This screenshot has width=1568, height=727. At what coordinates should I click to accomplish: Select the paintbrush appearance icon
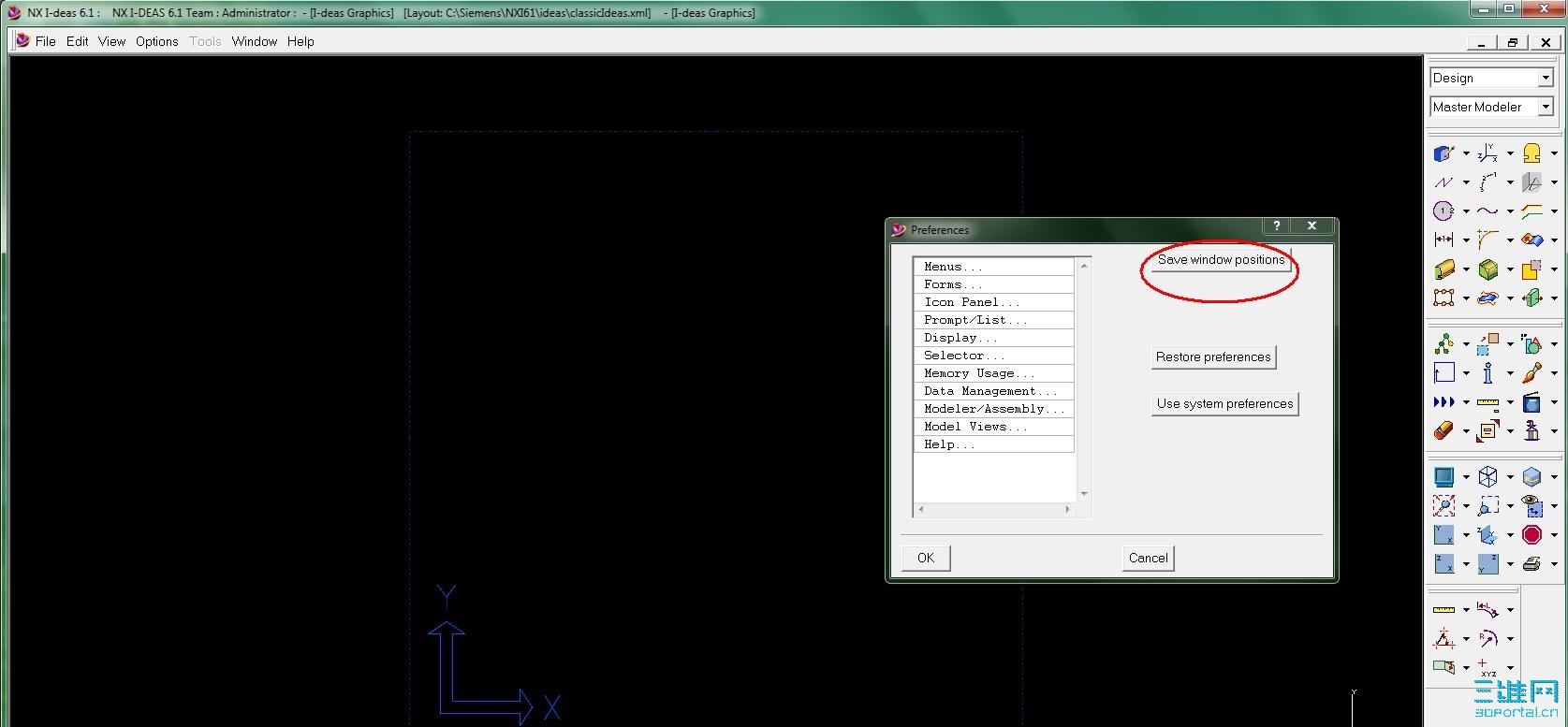click(x=1531, y=373)
